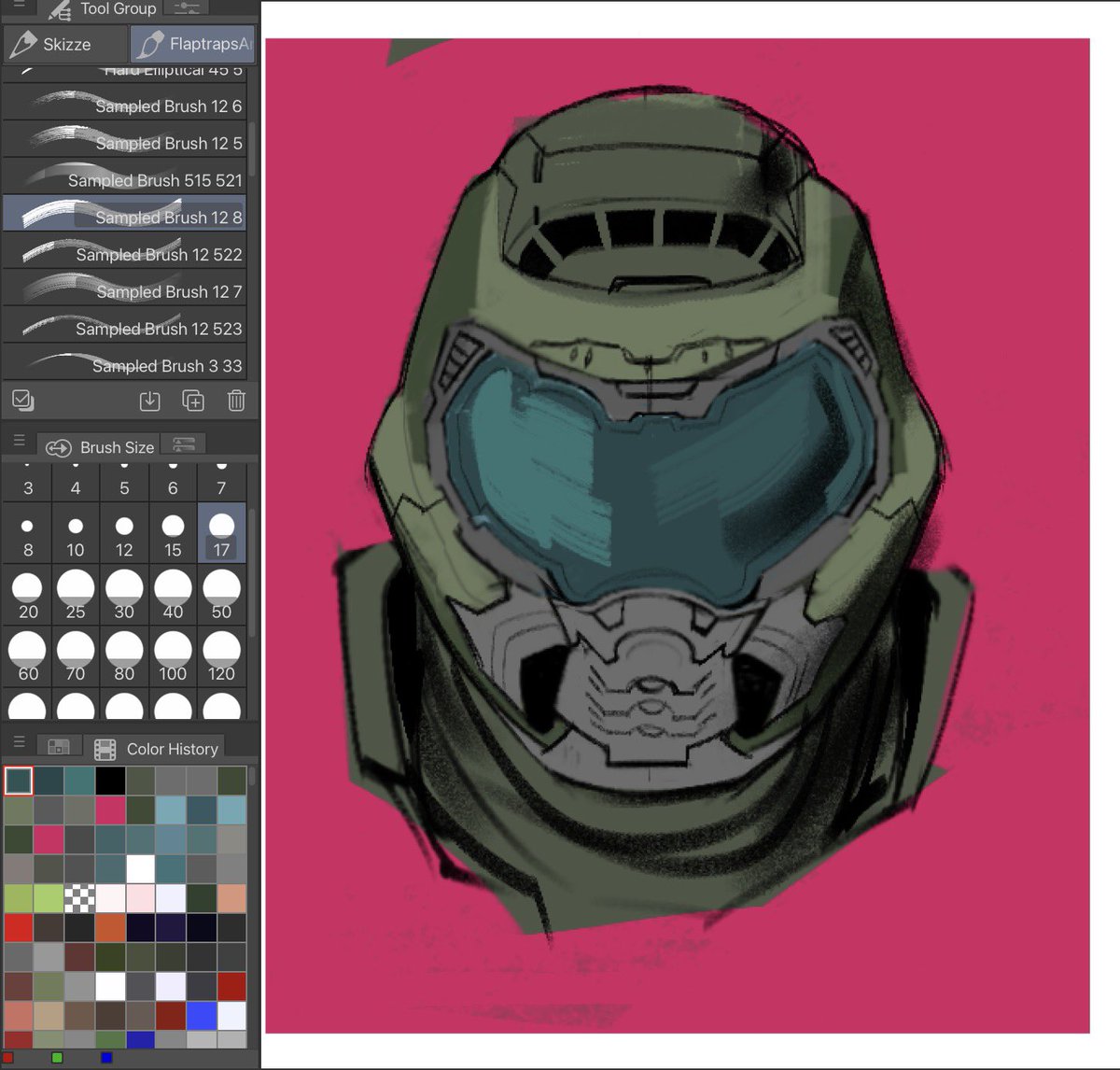
Task: Open the Sub Tool panel hamburger menu
Action: [19, 5]
